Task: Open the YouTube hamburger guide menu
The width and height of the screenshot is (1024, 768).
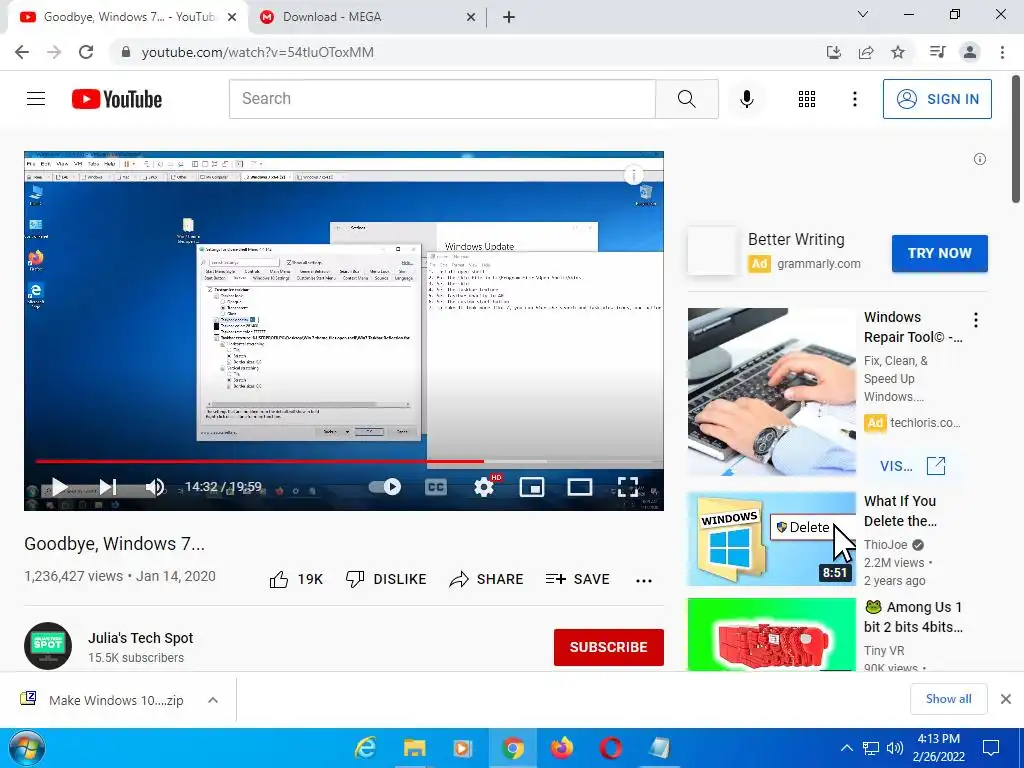Action: click(36, 99)
